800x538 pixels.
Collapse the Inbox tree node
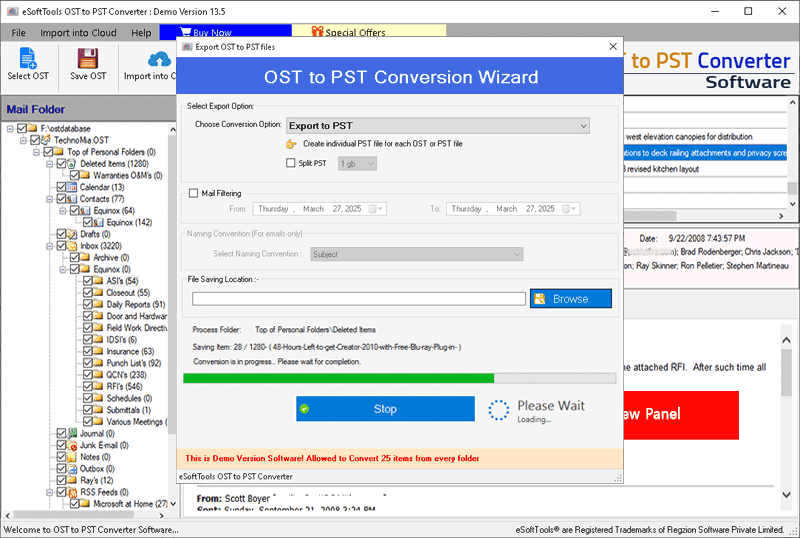[50, 246]
